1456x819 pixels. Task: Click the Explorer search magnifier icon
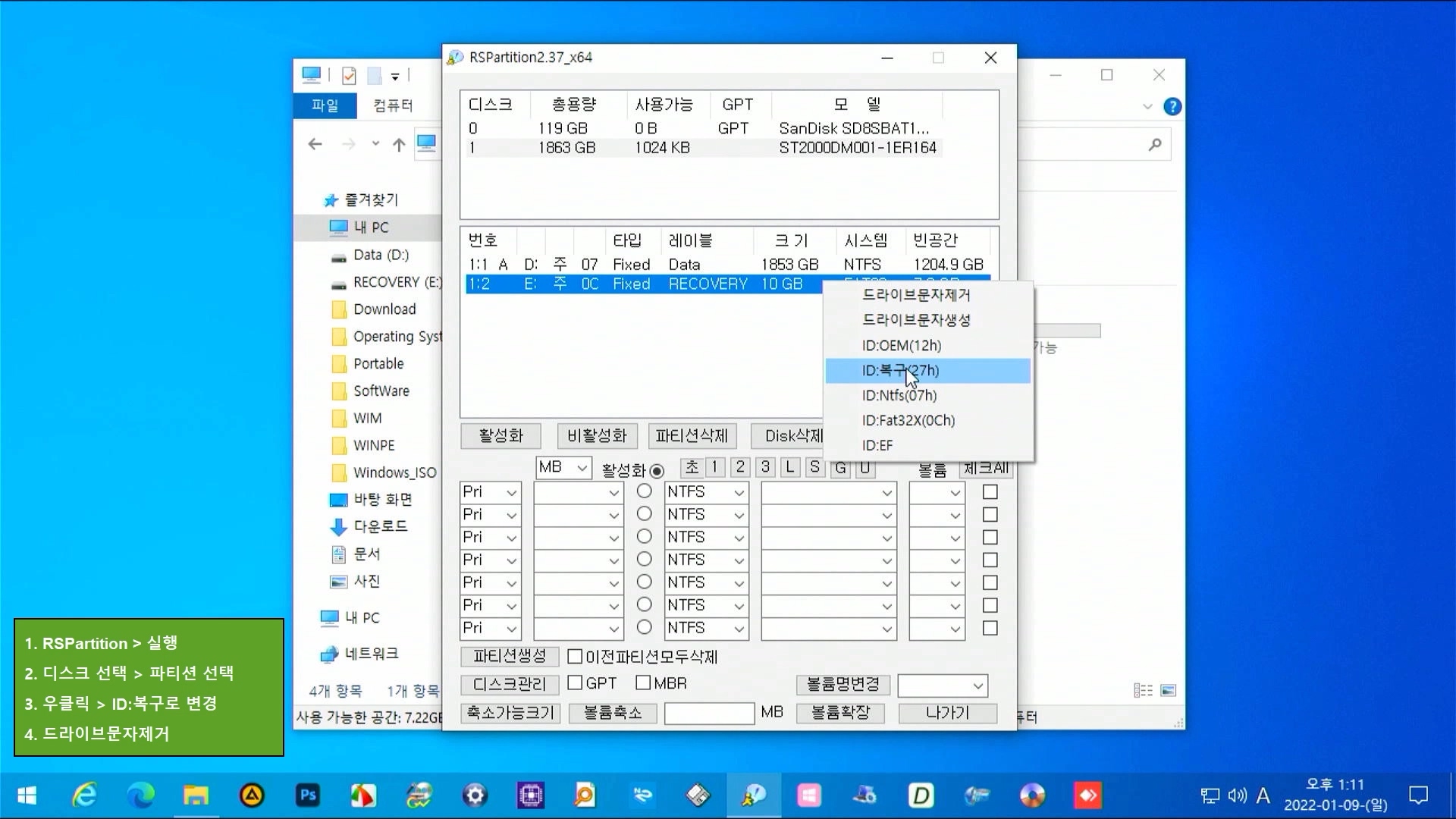[1155, 144]
